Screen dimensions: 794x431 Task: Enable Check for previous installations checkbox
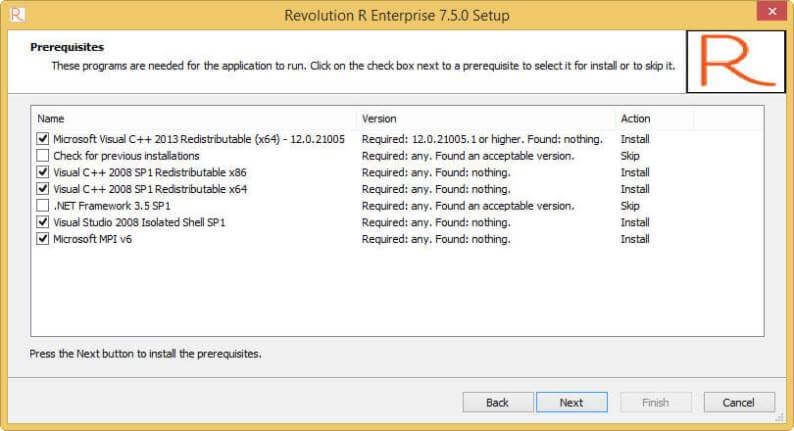coord(43,156)
